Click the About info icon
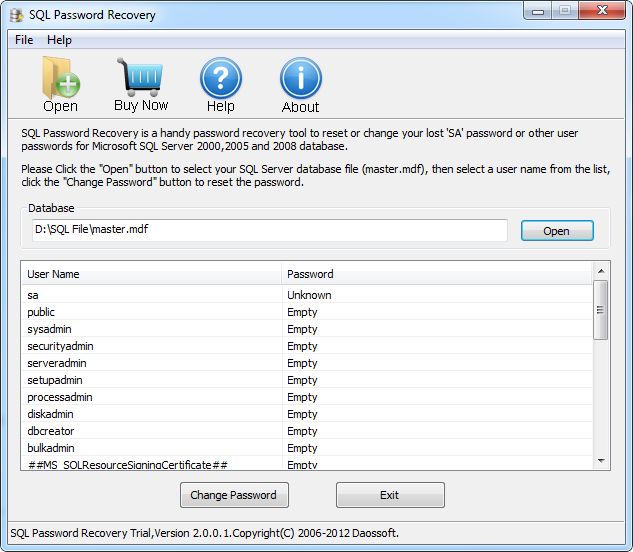 pyautogui.click(x=300, y=78)
